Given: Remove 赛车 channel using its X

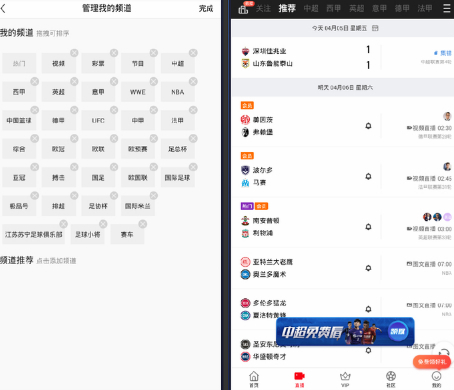Looking at the screenshot, I should 143,224.
